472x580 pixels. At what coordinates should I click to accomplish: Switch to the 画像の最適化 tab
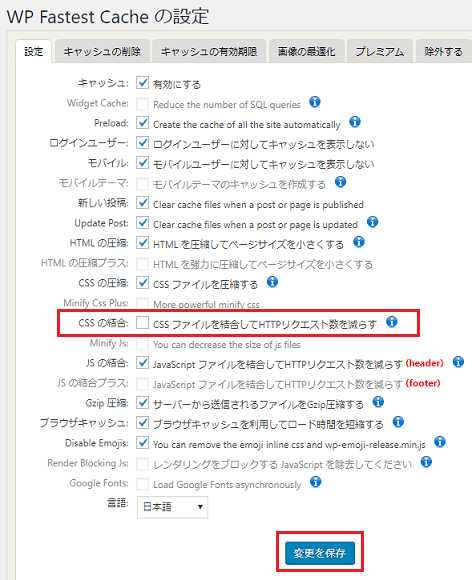(x=307, y=51)
